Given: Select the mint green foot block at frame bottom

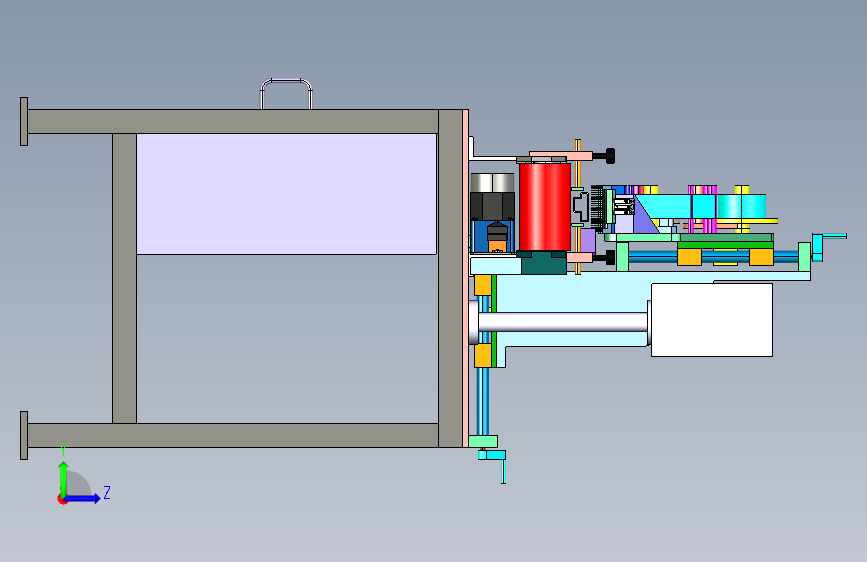Looking at the screenshot, I should click(483, 441).
